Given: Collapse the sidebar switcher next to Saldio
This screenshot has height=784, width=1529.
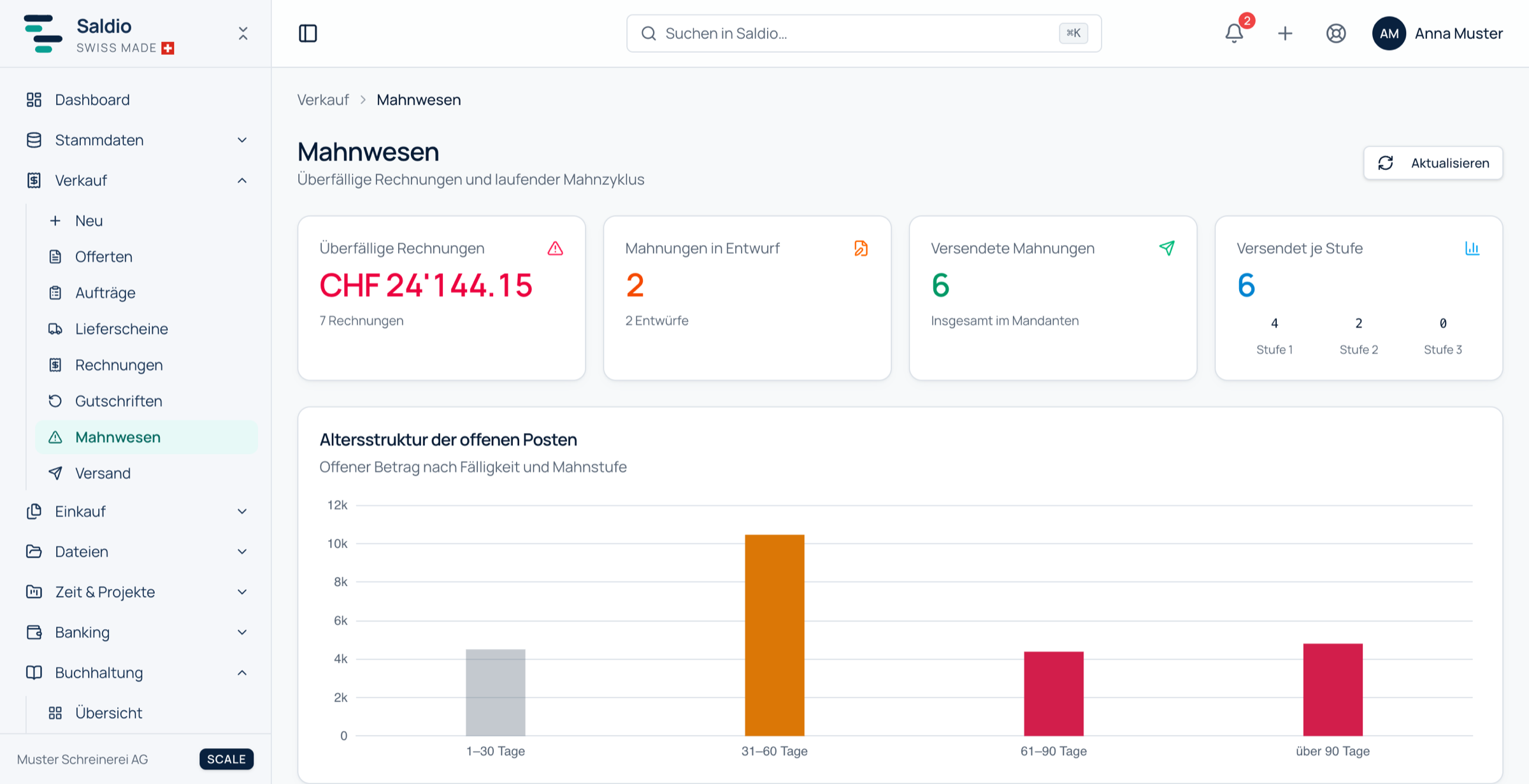Looking at the screenshot, I should click(x=243, y=33).
